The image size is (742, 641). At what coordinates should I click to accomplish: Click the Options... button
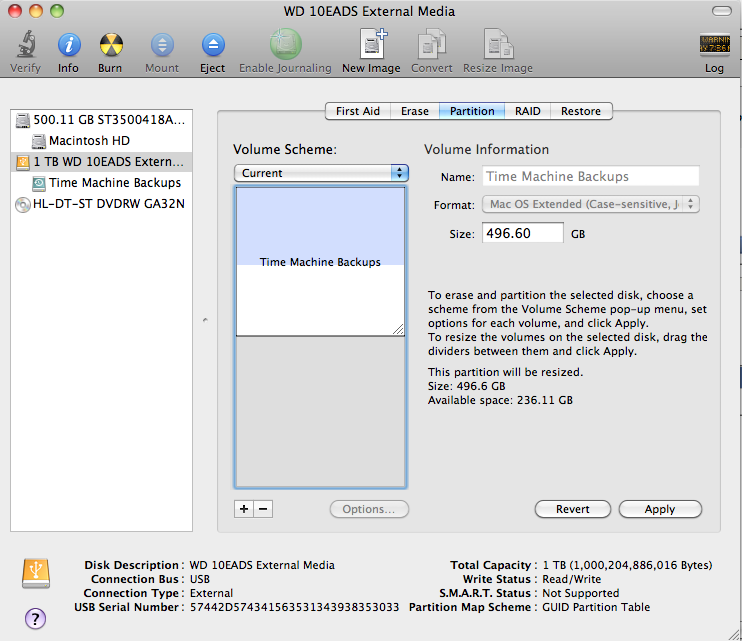click(369, 509)
